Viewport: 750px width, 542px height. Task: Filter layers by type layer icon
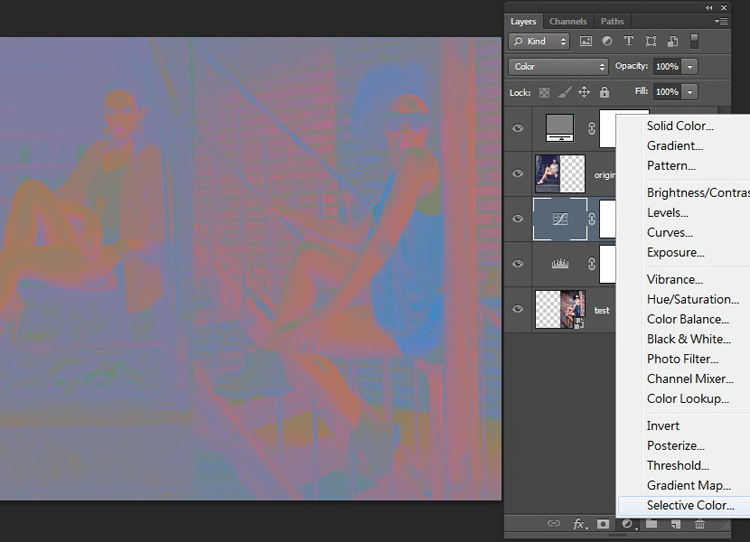pyautogui.click(x=629, y=41)
